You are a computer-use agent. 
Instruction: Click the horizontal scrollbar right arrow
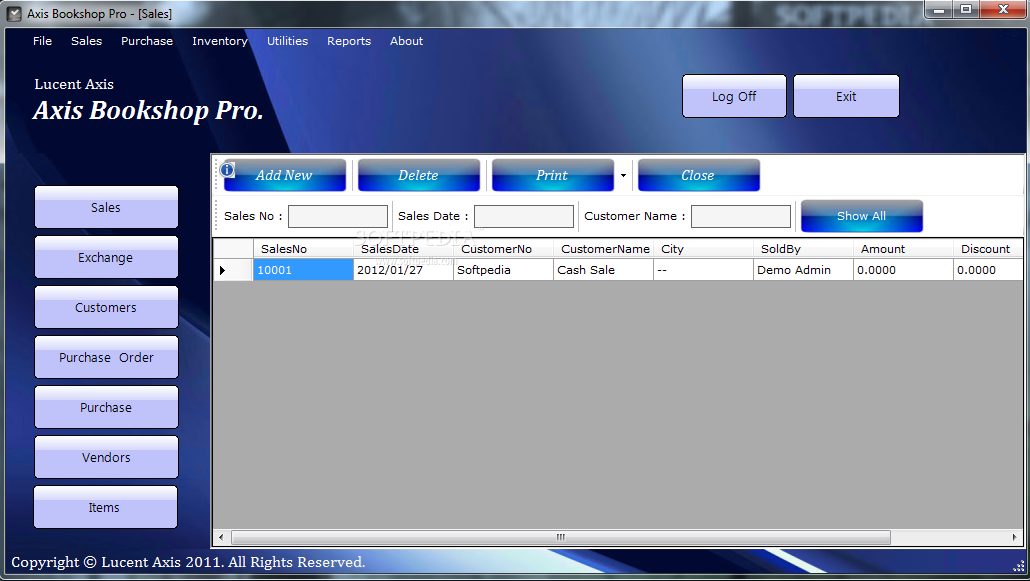coord(1015,537)
